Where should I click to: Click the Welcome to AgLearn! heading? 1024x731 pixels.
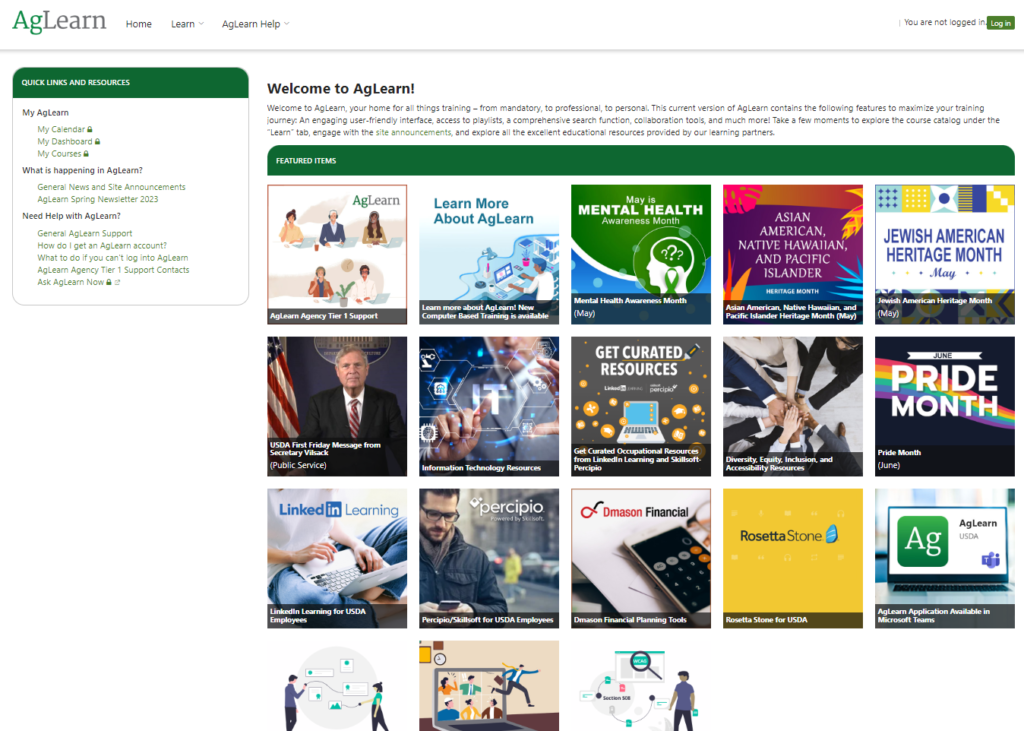pos(341,88)
